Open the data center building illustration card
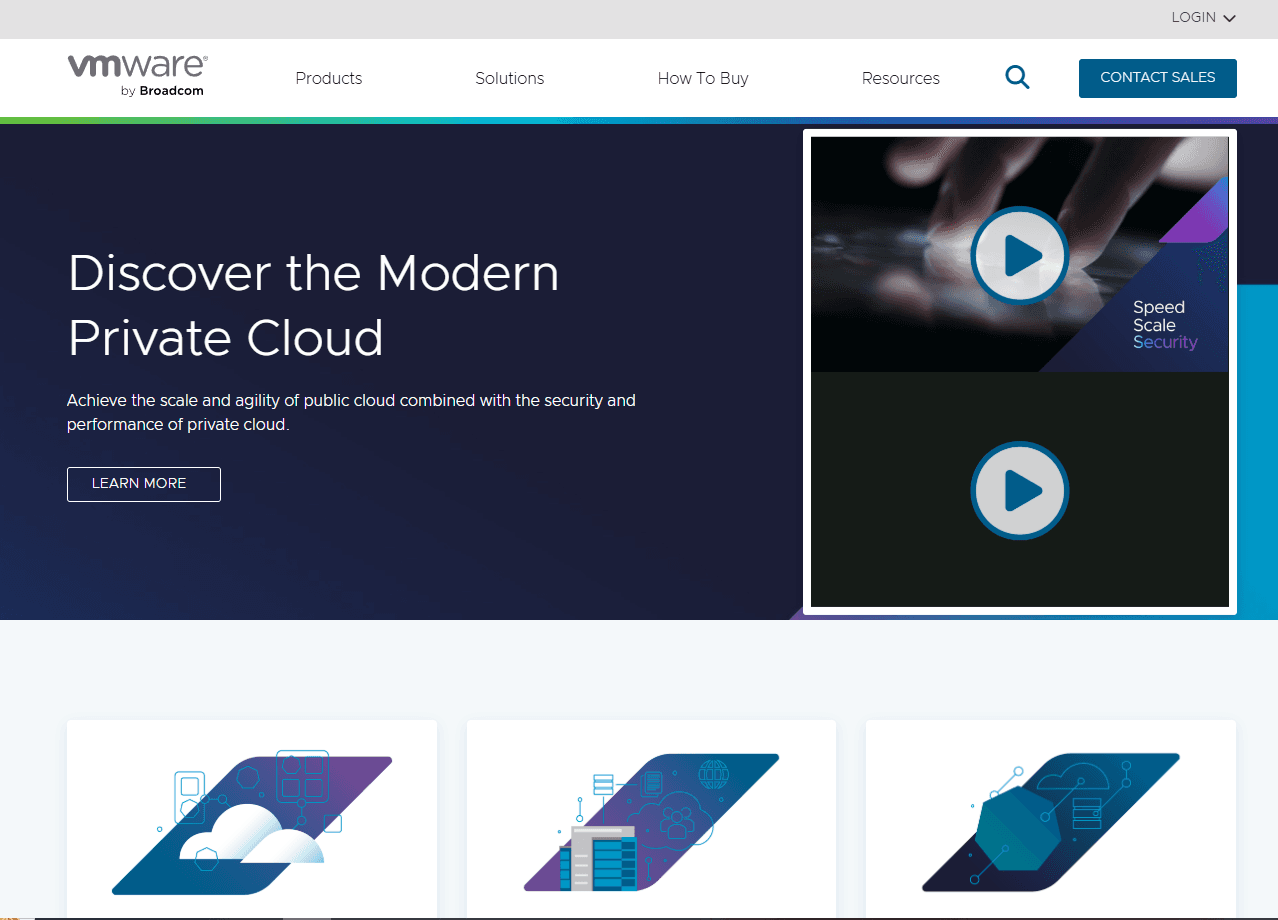Viewport: 1278px width, 920px height. point(650,820)
